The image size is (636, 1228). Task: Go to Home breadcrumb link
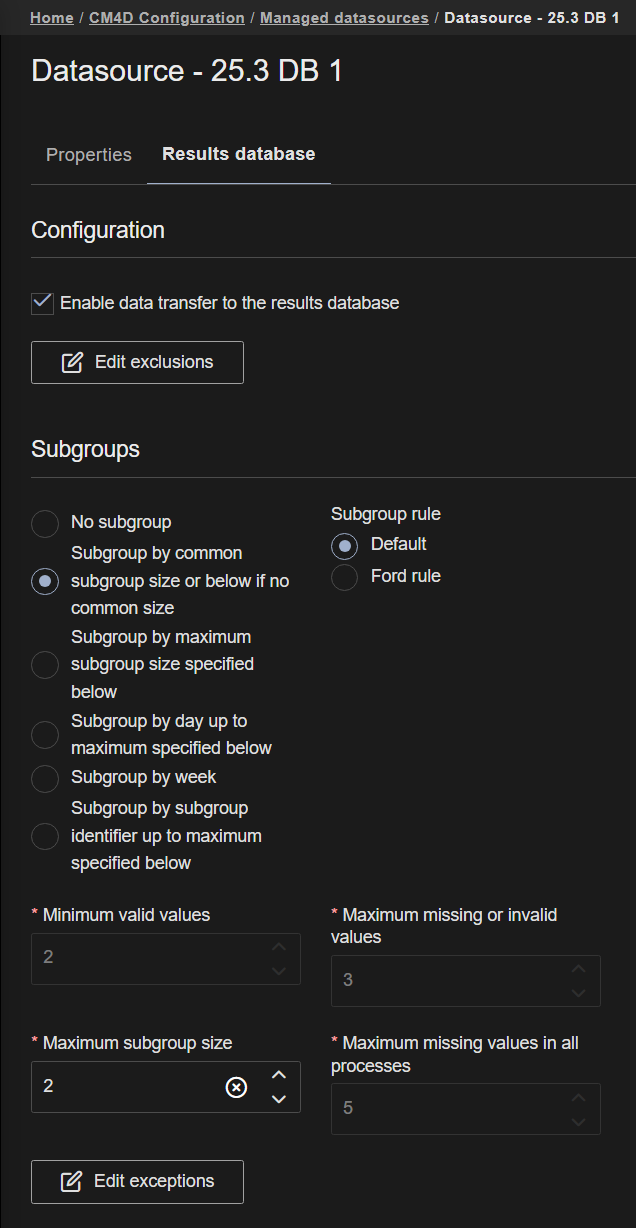click(x=51, y=18)
